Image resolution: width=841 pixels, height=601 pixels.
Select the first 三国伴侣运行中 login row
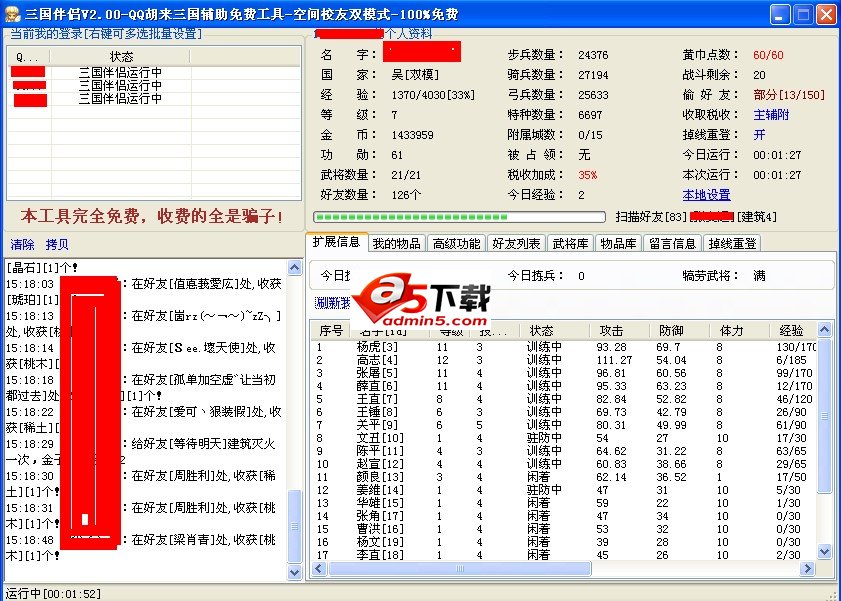point(154,72)
